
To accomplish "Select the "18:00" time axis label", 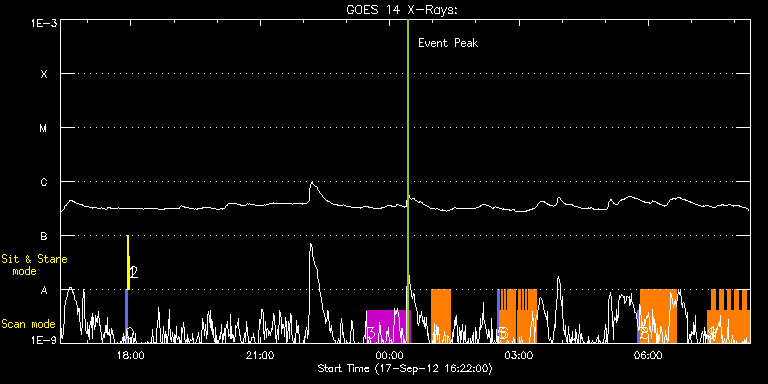I will pyautogui.click(x=131, y=355).
